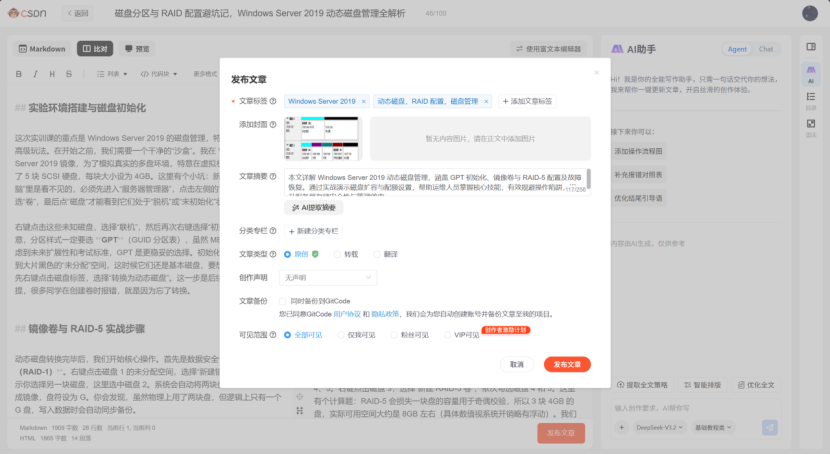Screen dimensions: 830x455
Task: Click the 创作者激励计划 badge
Action: pos(506,330)
